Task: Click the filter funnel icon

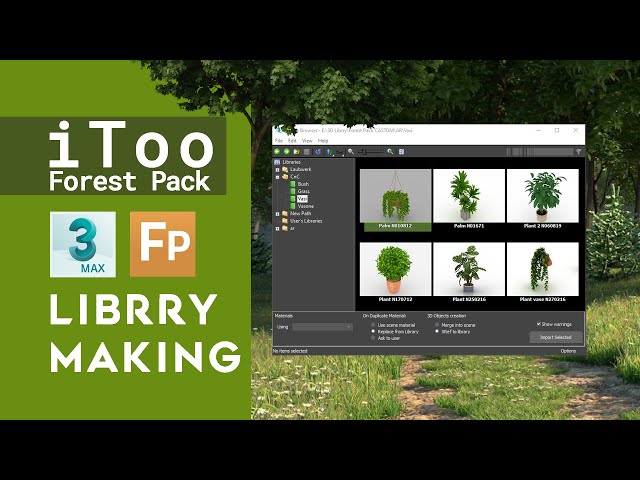Action: [578, 152]
